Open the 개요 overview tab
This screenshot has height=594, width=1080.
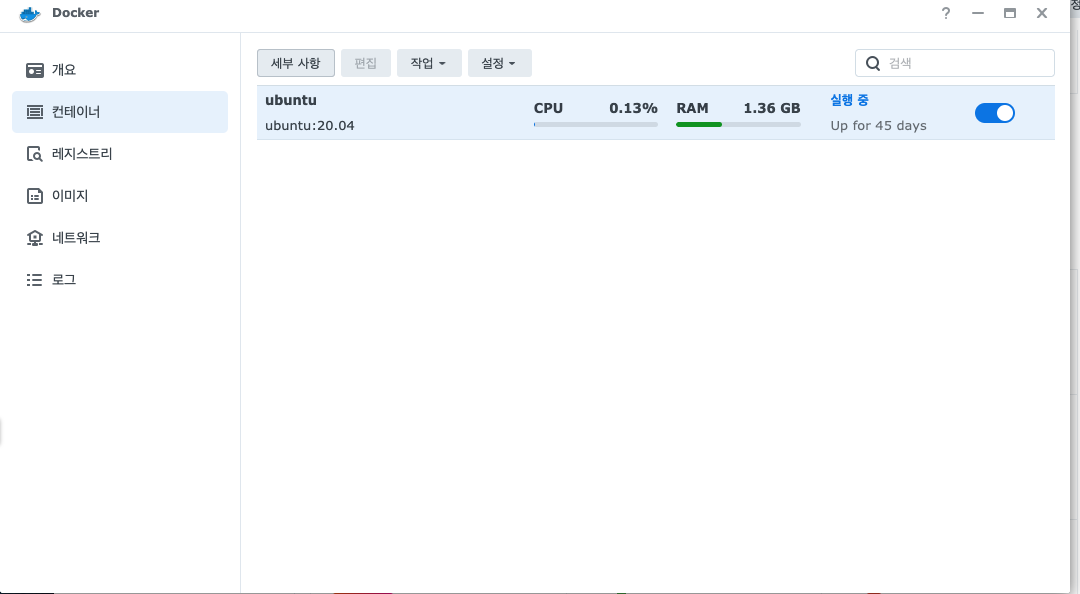click(x=120, y=70)
